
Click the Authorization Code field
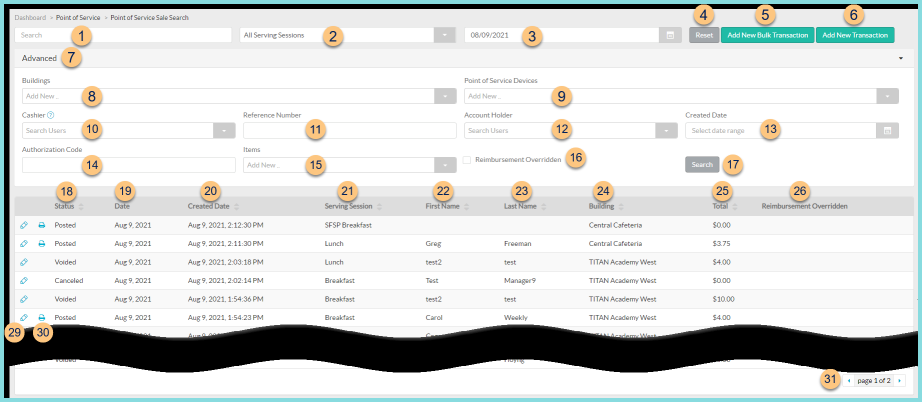[x=129, y=165]
